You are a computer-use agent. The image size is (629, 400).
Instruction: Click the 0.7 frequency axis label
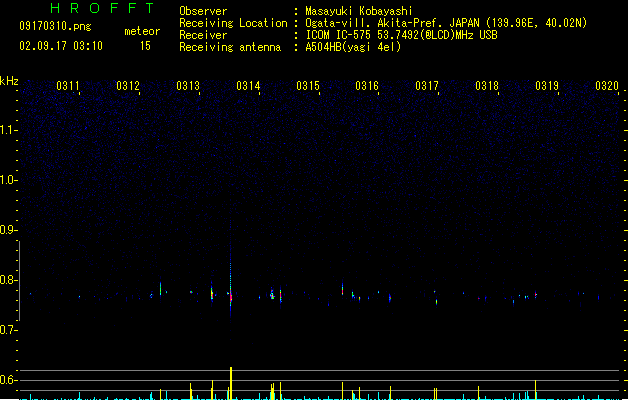pos(8,330)
